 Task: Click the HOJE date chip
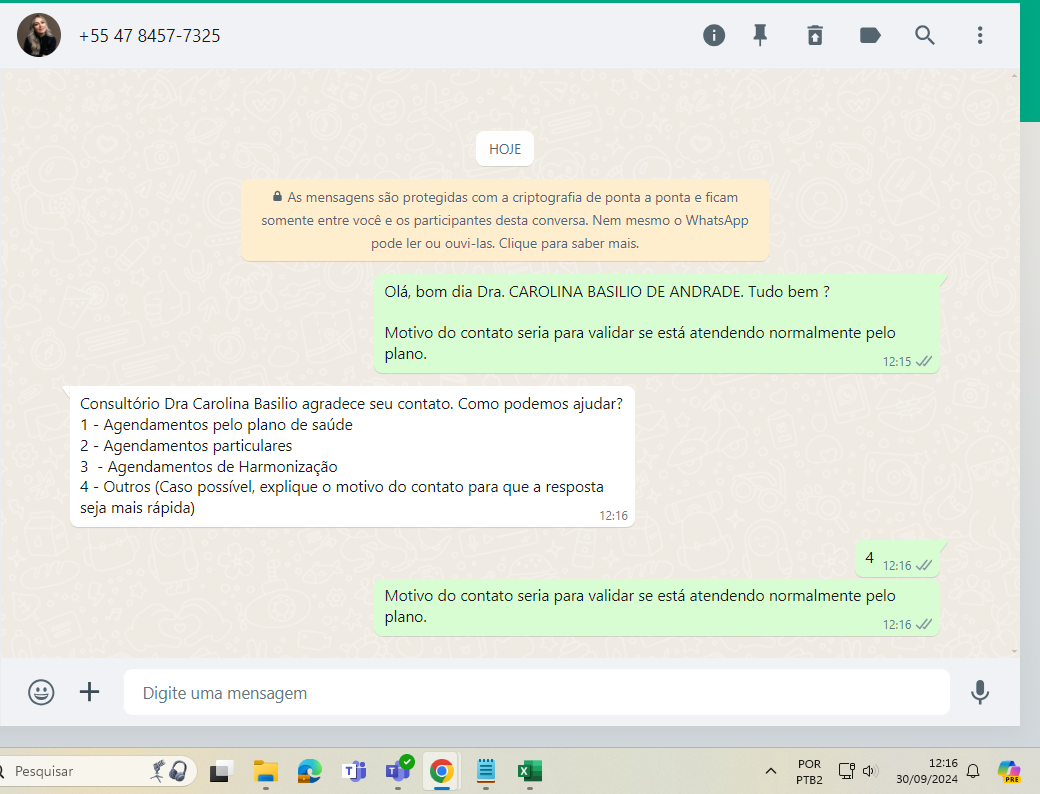coord(505,149)
